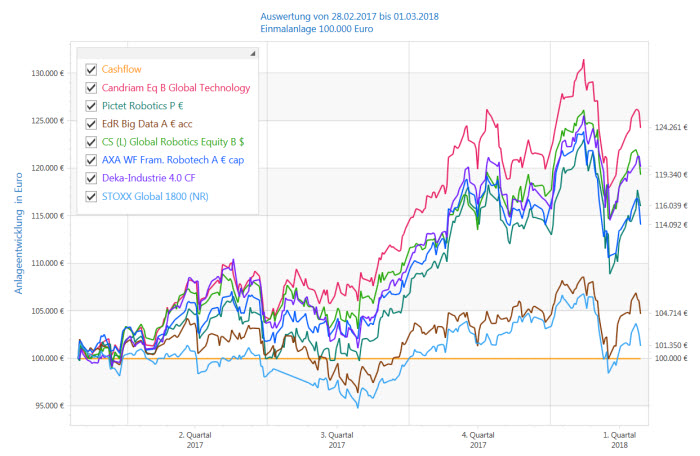700x456 pixels.
Task: Click the Cashflow legend label
Action: click(x=122, y=70)
